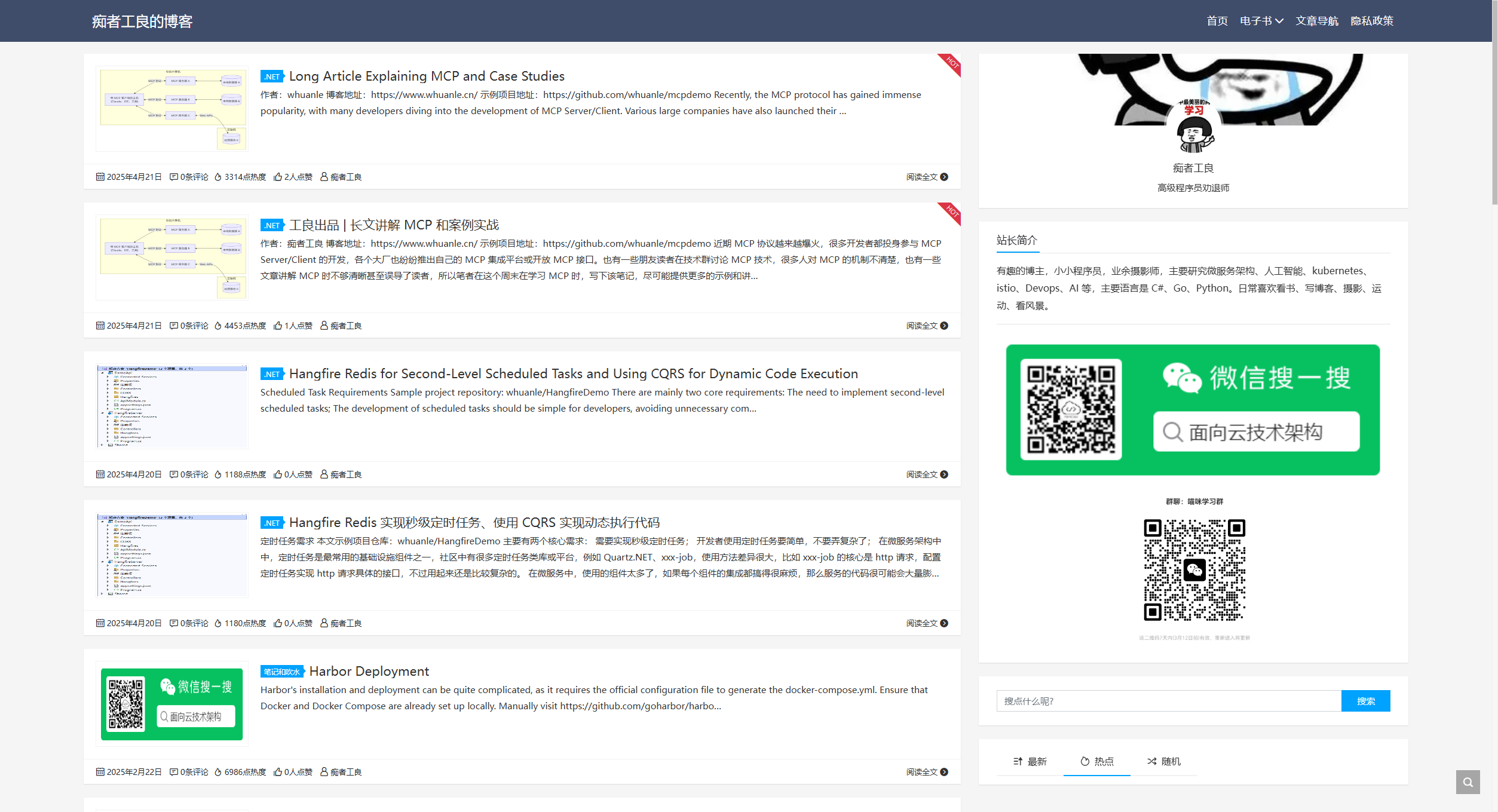Viewport: 1498px width, 812px height.
Task: Click 2025年4月21日 date on 3314点热度 row
Action: [x=134, y=177]
